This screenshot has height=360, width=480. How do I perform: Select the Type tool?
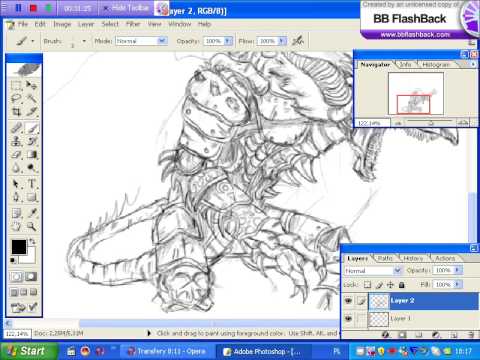(x=32, y=184)
